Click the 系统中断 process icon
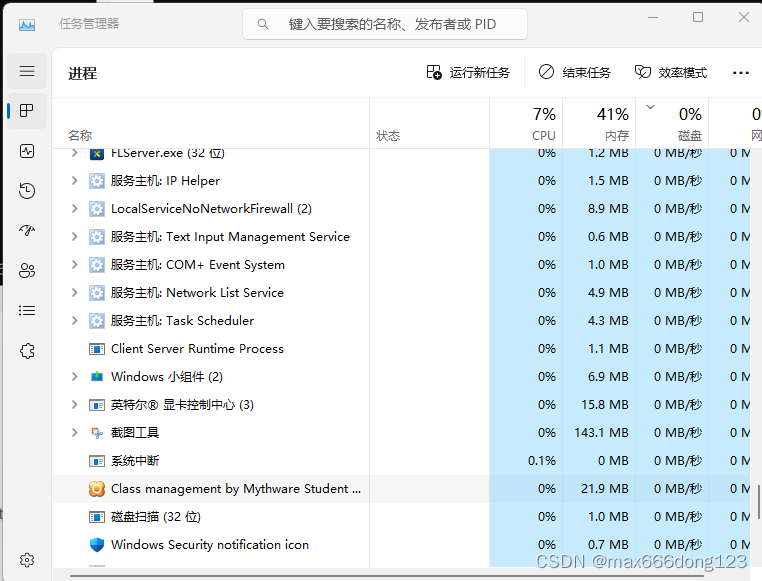This screenshot has height=581, width=762. point(97,461)
